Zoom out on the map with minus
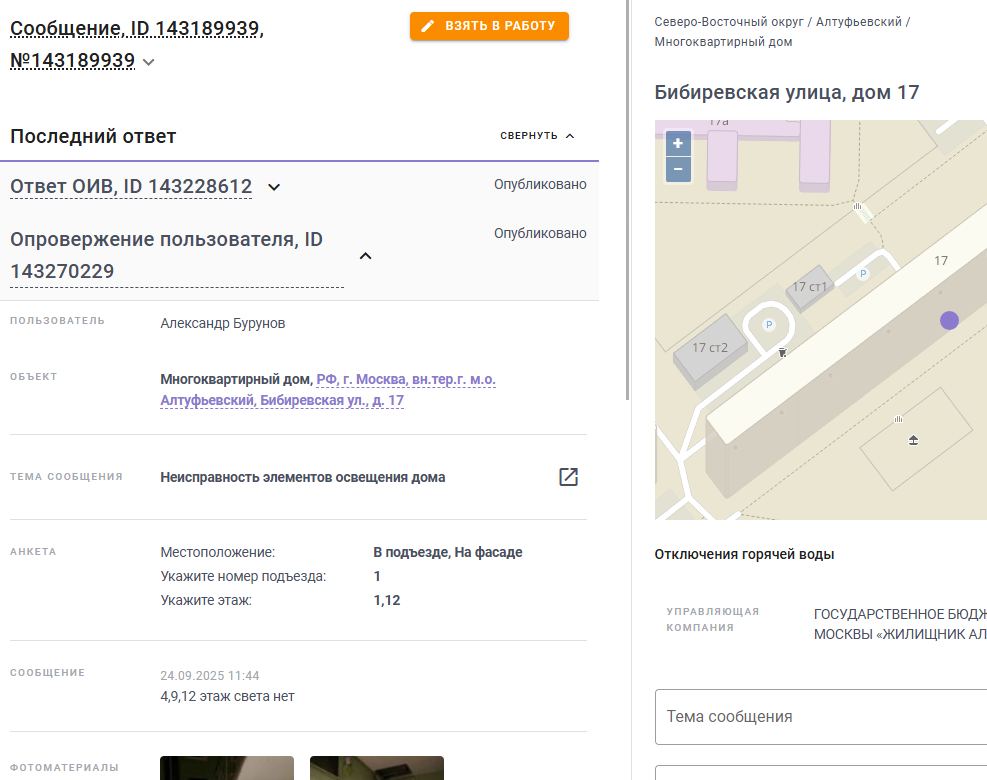Viewport: 987px width, 780px height. pyautogui.click(x=678, y=169)
